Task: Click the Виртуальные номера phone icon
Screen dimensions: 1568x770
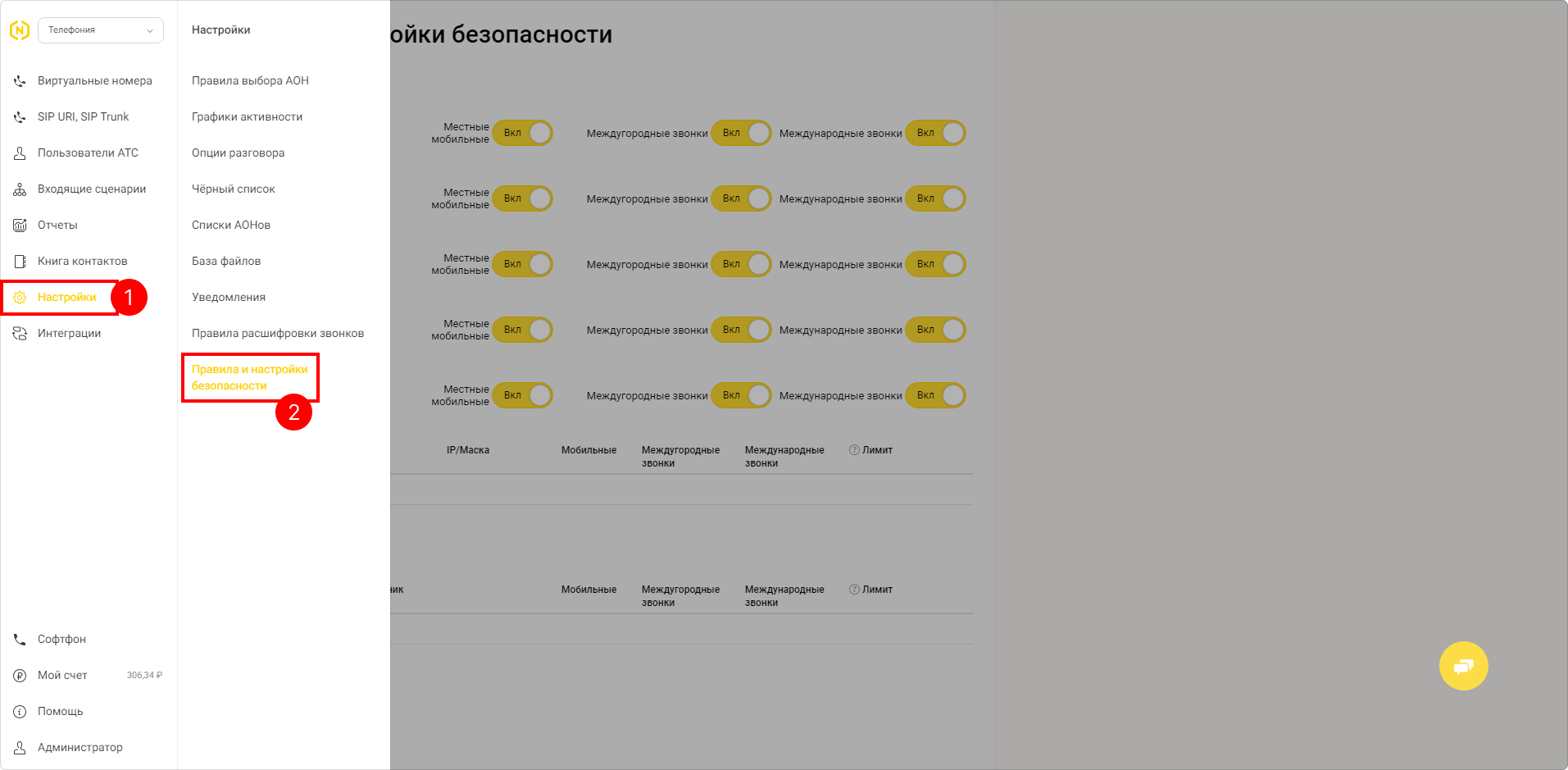Action: [x=20, y=80]
